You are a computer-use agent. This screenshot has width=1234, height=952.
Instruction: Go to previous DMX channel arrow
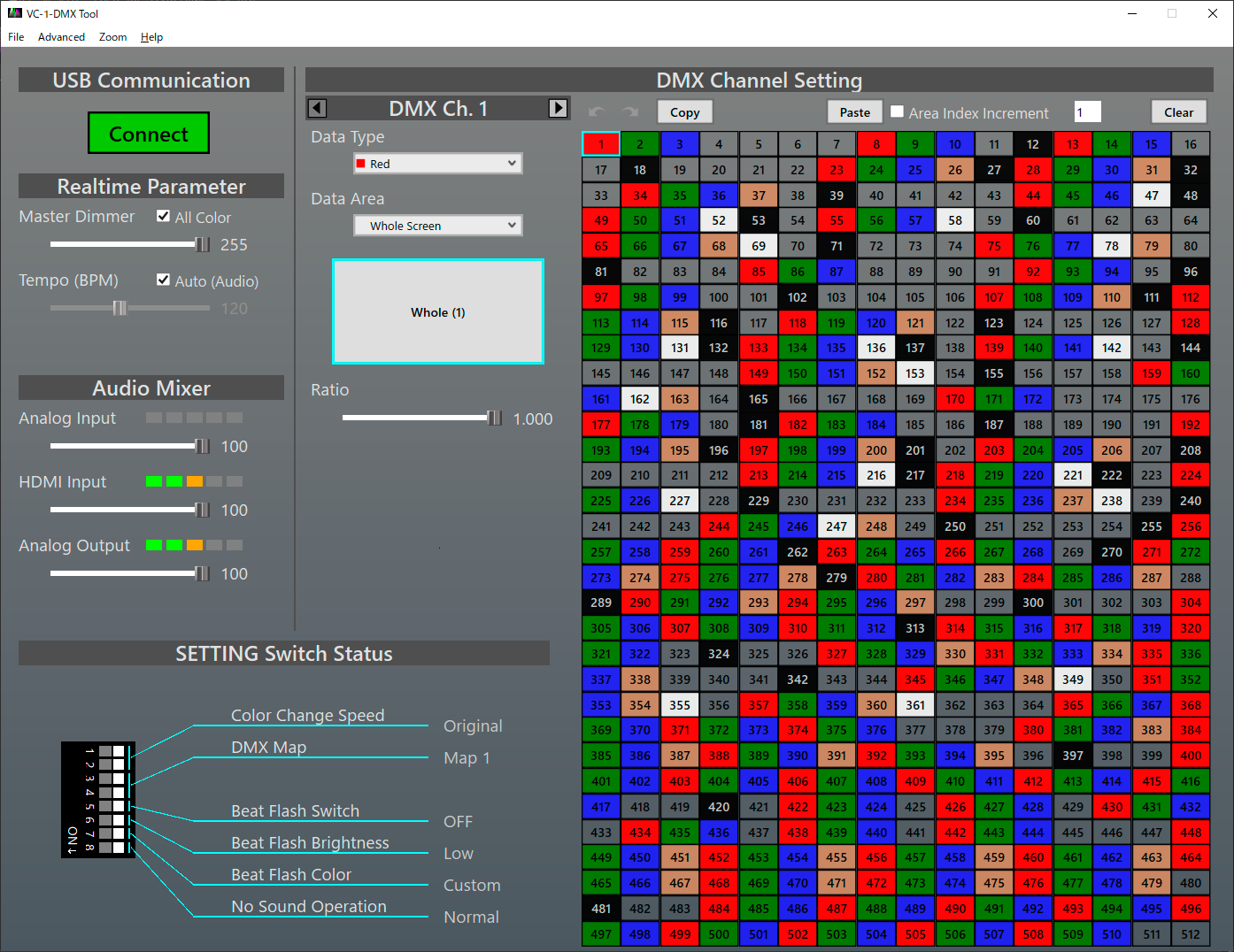coord(317,108)
